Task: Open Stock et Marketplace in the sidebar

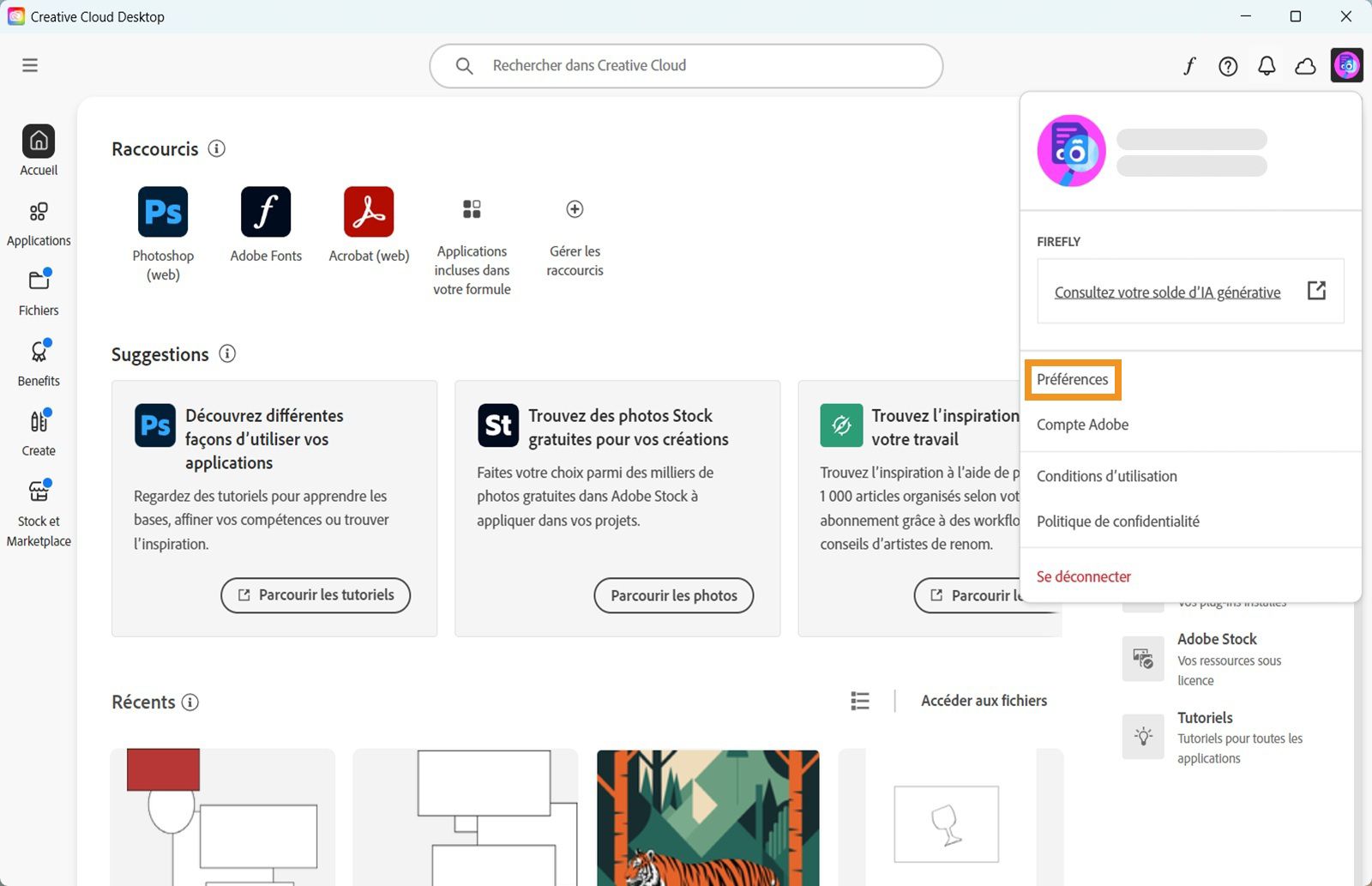Action: click(x=39, y=513)
